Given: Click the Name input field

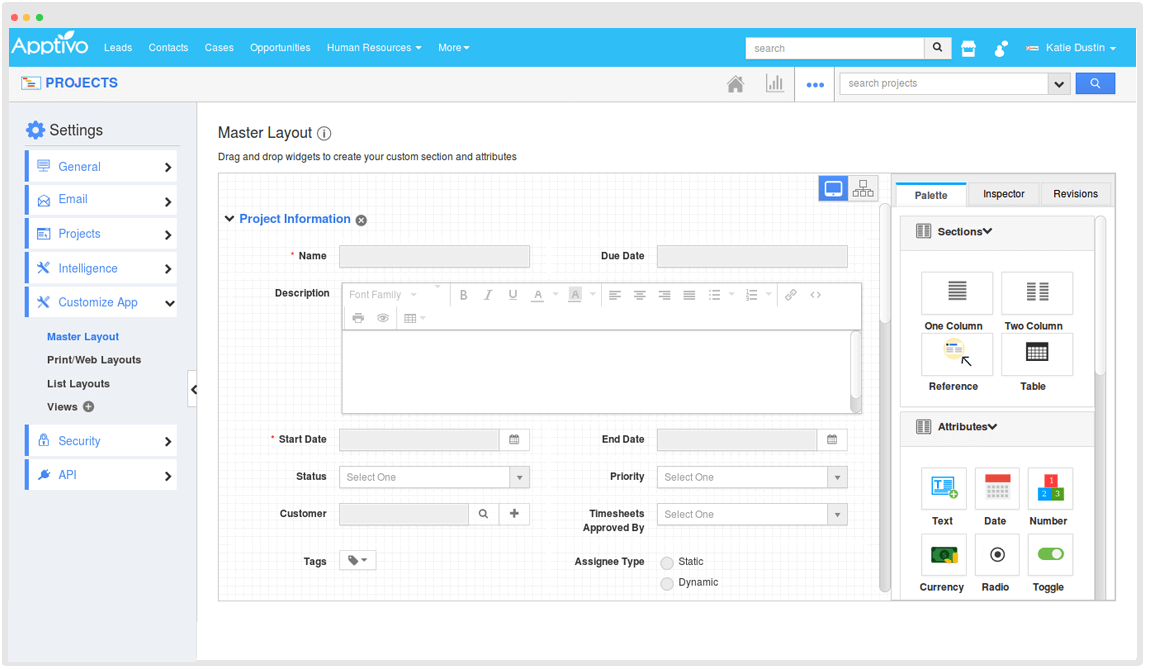Looking at the screenshot, I should point(434,257).
